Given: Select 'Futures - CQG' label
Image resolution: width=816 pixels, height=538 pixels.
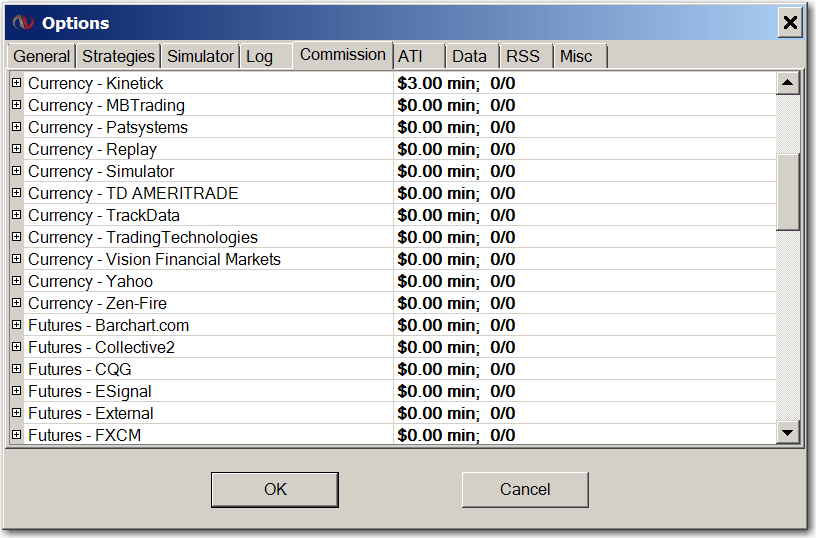Looking at the screenshot, I should 80,369.
